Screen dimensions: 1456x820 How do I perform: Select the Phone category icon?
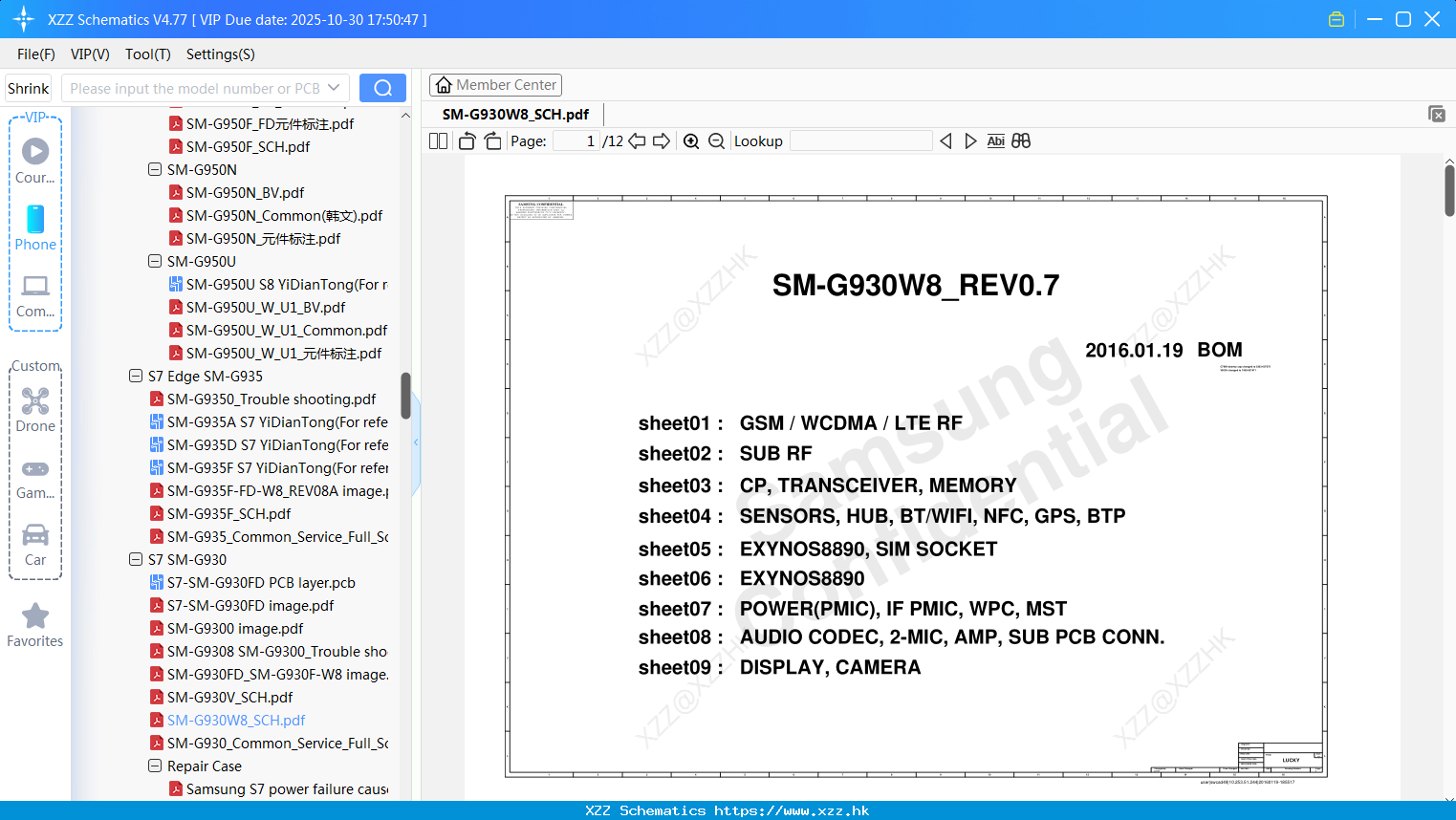point(35,227)
